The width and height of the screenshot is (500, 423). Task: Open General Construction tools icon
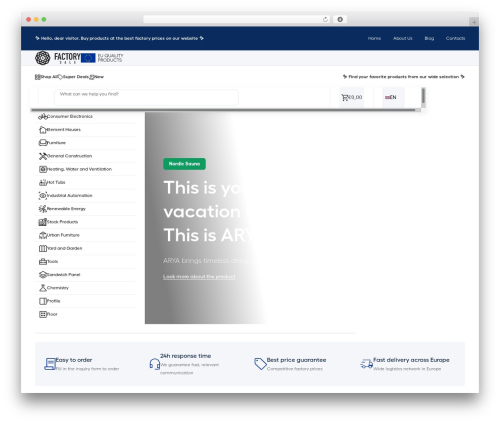click(x=43, y=156)
